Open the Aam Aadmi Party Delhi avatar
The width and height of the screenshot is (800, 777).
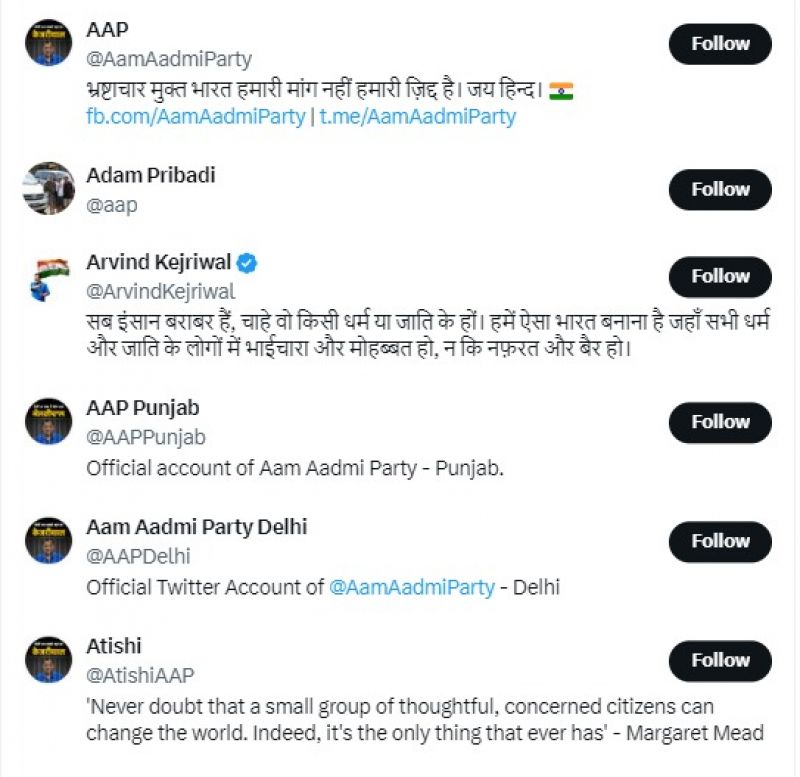click(x=49, y=540)
